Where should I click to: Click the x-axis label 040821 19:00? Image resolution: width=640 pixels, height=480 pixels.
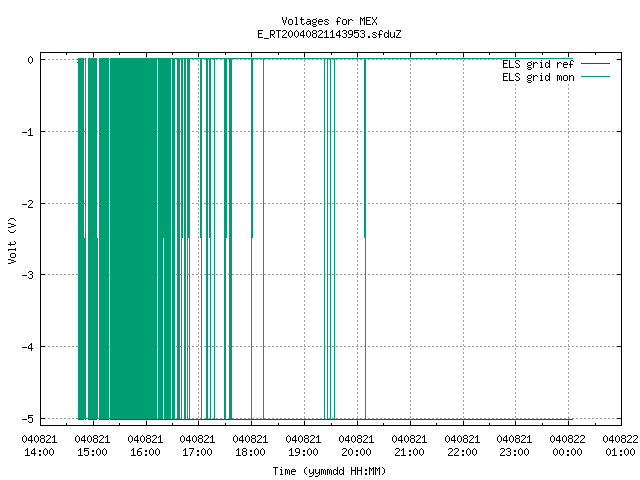[304, 446]
